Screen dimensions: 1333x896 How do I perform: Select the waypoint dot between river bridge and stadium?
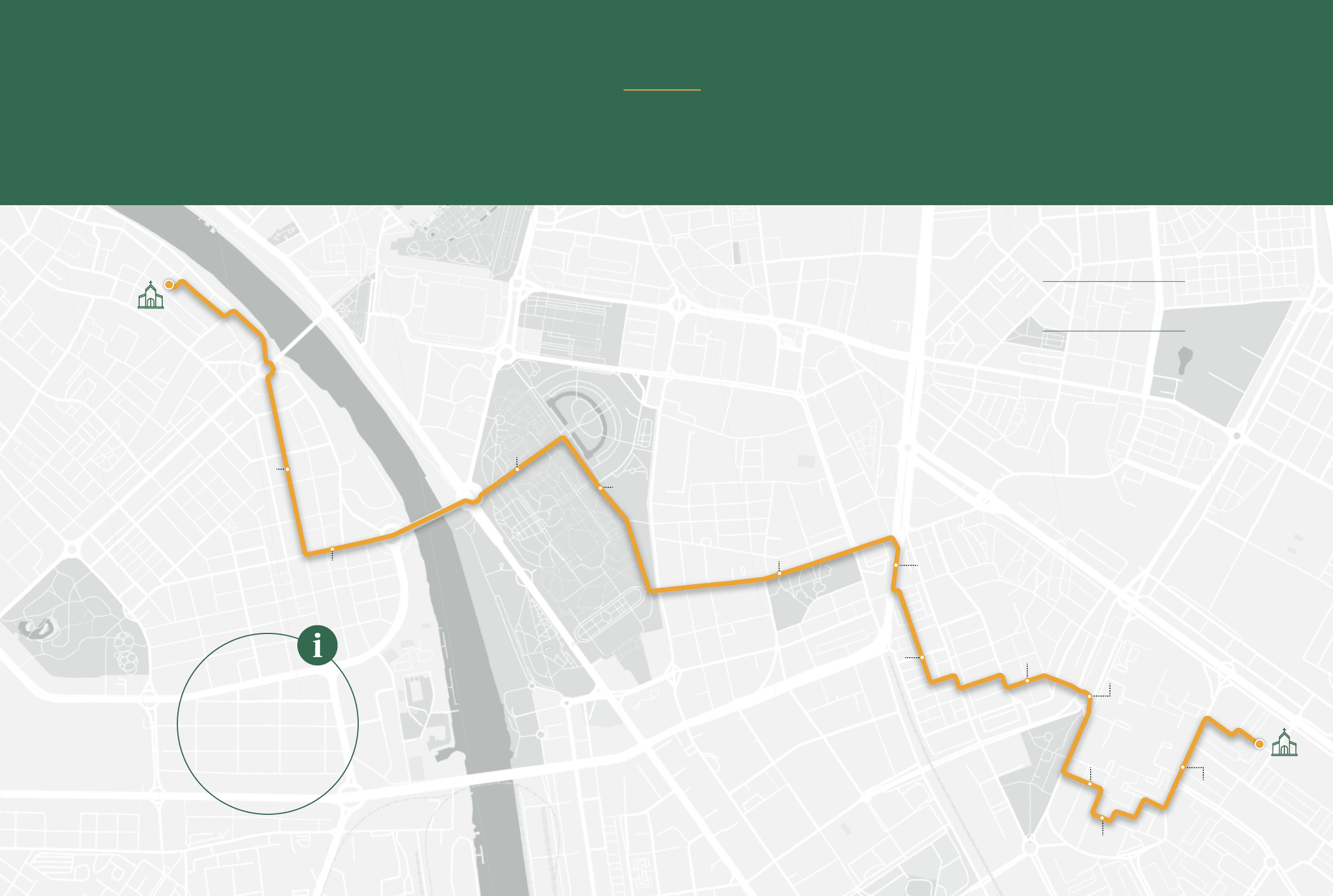[x=517, y=469]
